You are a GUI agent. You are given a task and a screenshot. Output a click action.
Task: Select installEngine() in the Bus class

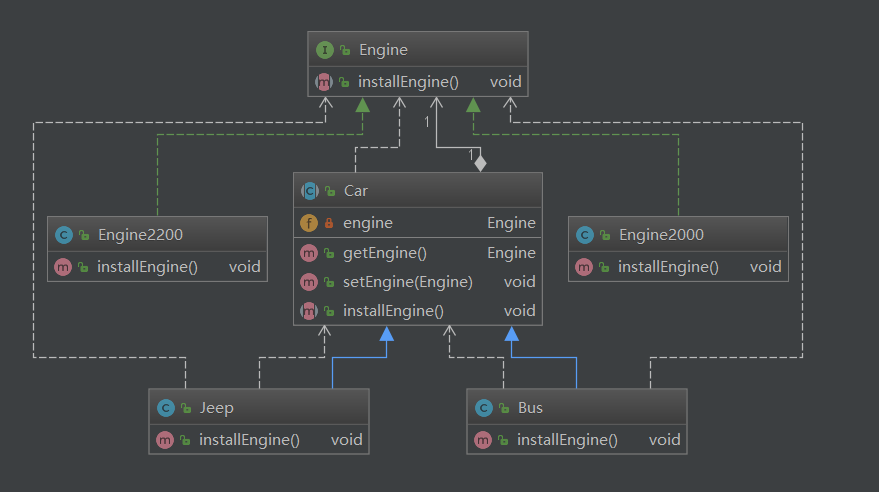tap(567, 439)
